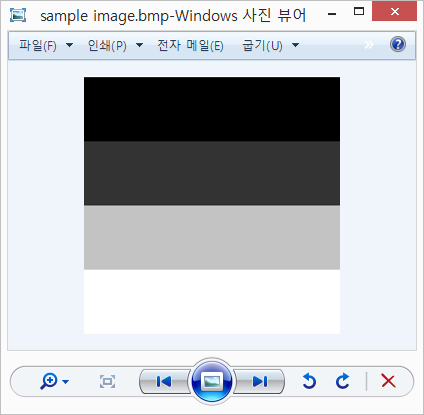Expand the 파일(F) dropdown arrow

[69, 45]
